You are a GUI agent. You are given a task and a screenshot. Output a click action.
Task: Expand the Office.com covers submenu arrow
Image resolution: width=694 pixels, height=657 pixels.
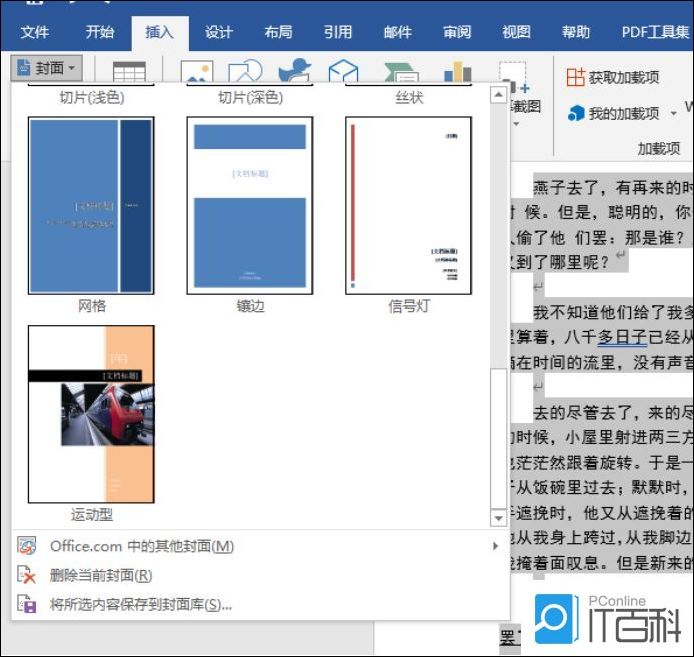495,546
